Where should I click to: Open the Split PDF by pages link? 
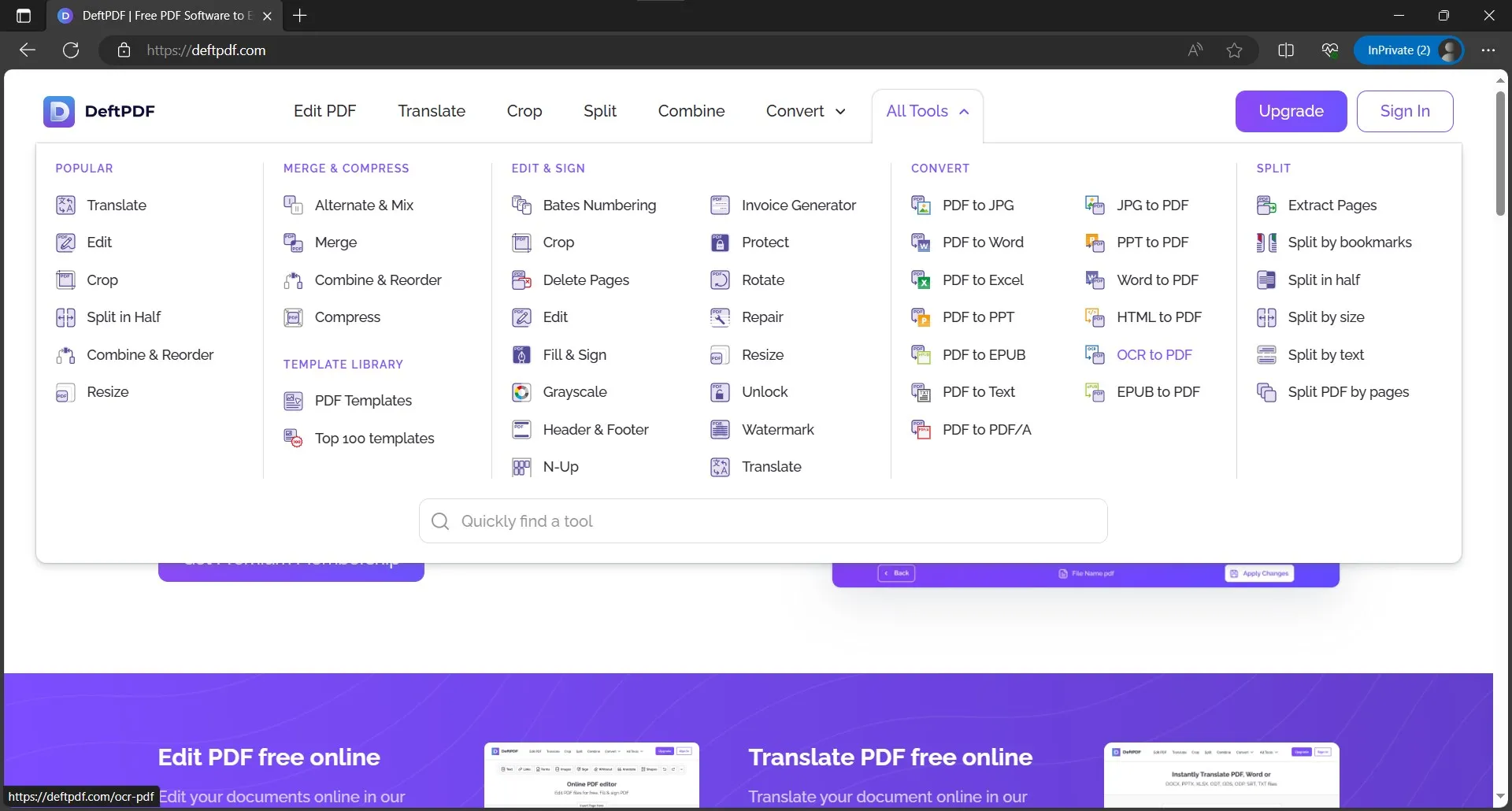coord(1348,392)
